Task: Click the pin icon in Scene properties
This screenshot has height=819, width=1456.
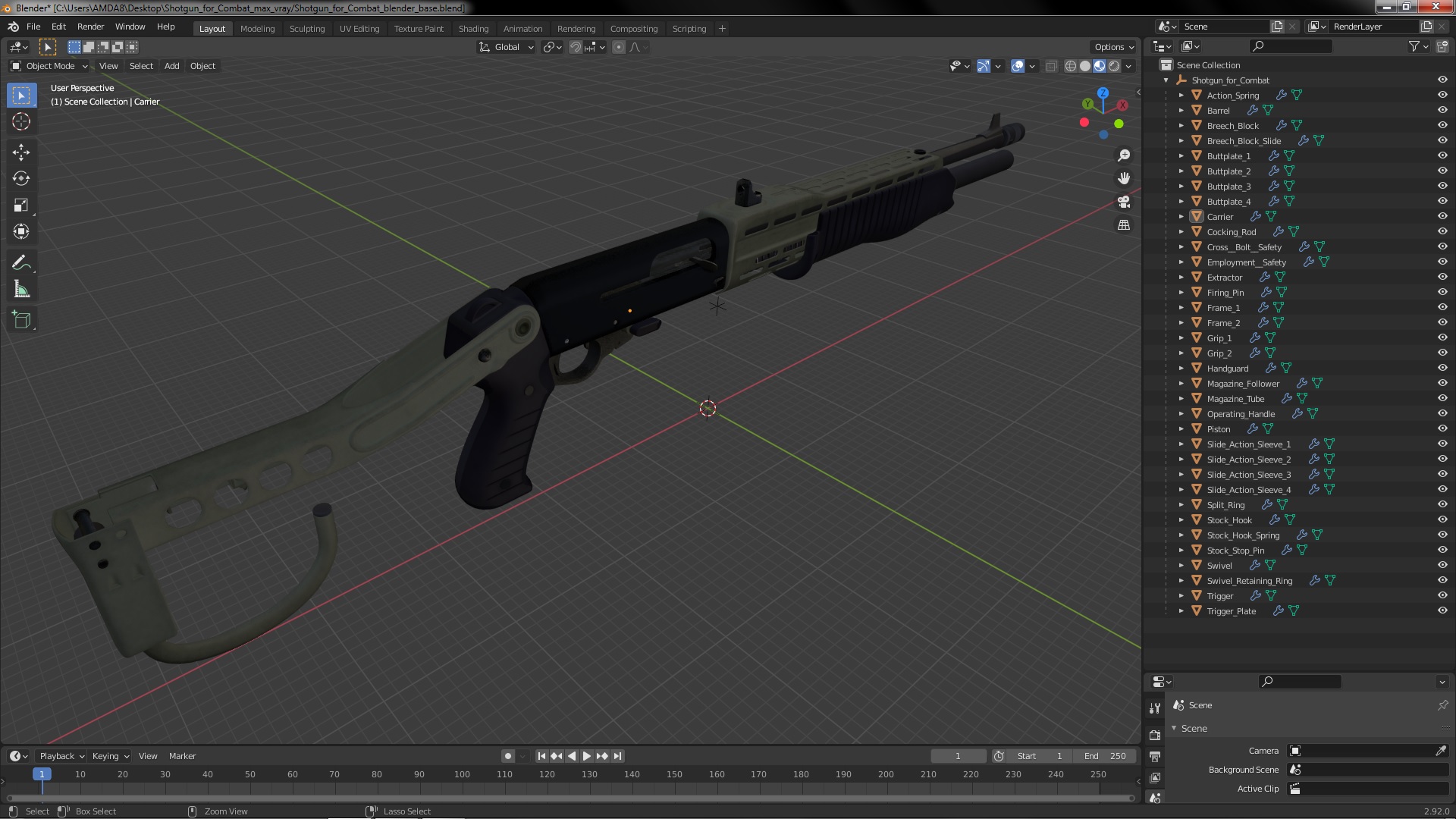Action: tap(1442, 705)
